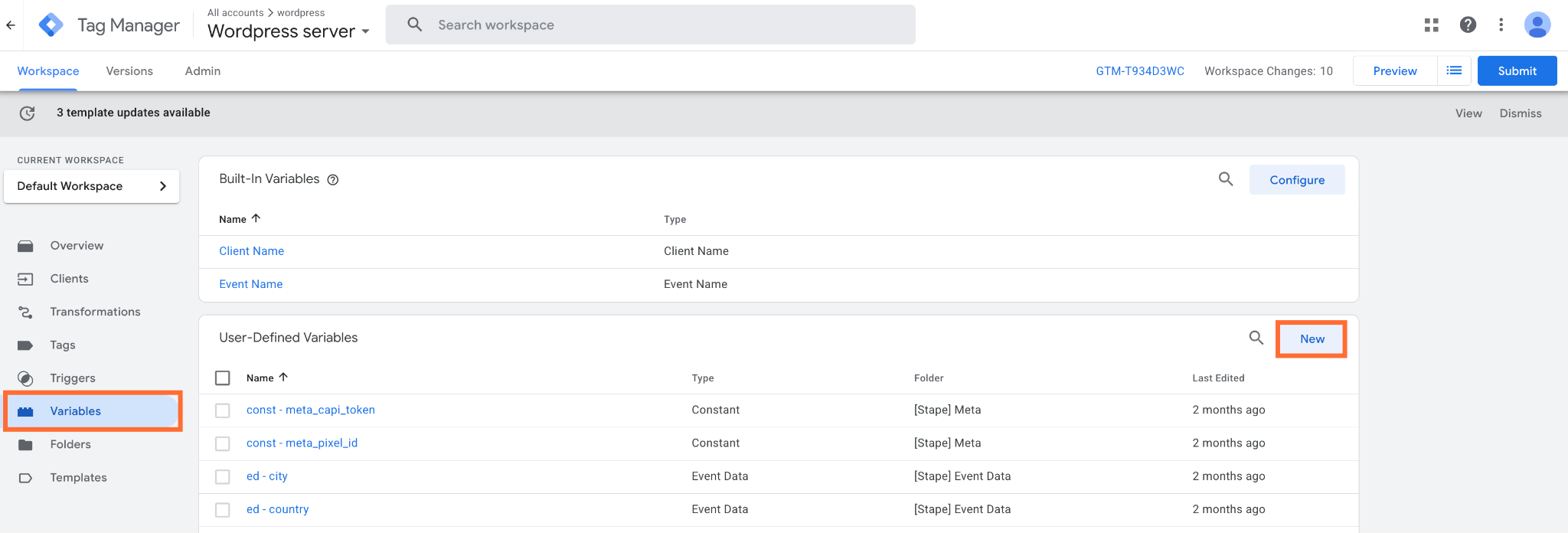Screen dimensions: 1568x533
Task: Sort Built-In Variables by Name arrow
Action: (256, 218)
